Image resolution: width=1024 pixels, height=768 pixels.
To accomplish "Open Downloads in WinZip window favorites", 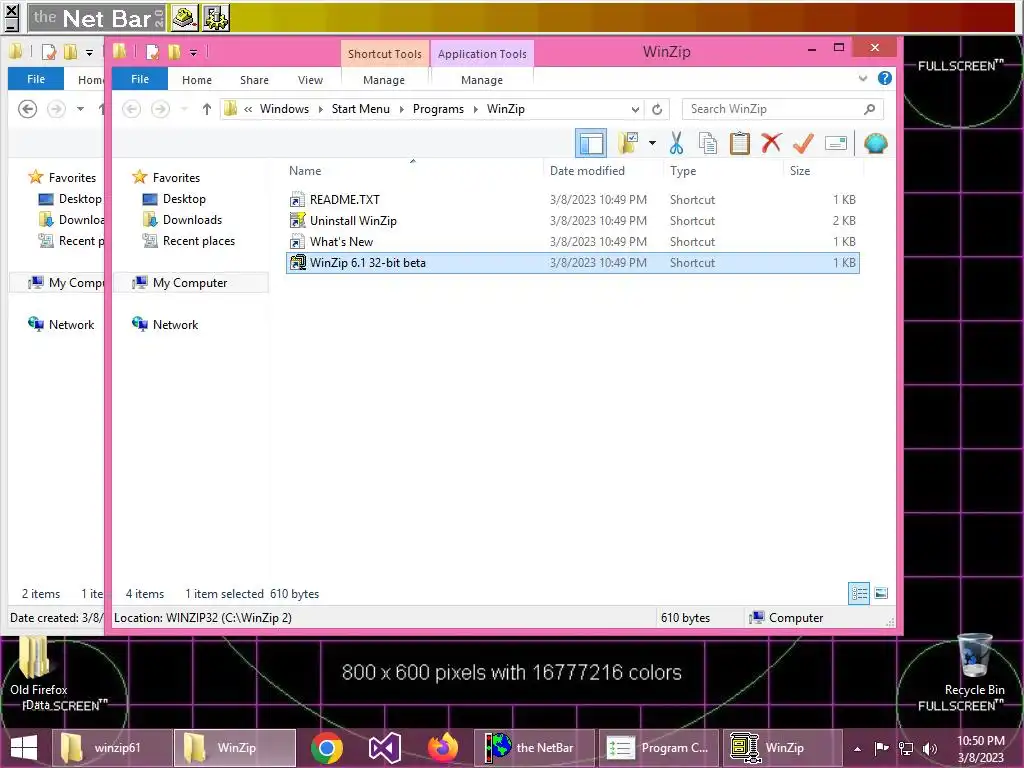I will tap(182, 219).
